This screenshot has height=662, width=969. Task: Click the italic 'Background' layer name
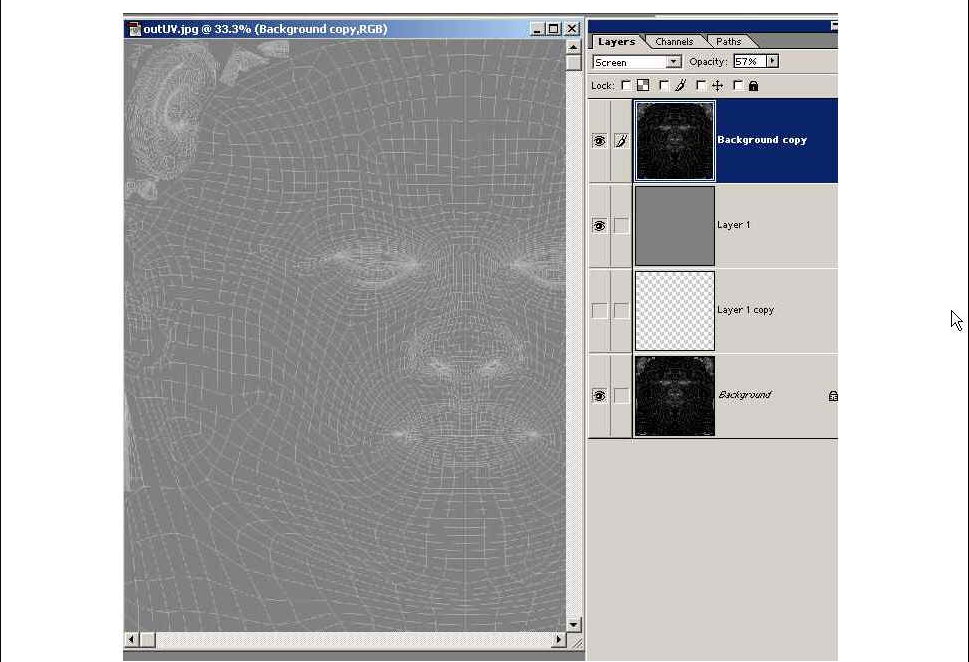(745, 394)
